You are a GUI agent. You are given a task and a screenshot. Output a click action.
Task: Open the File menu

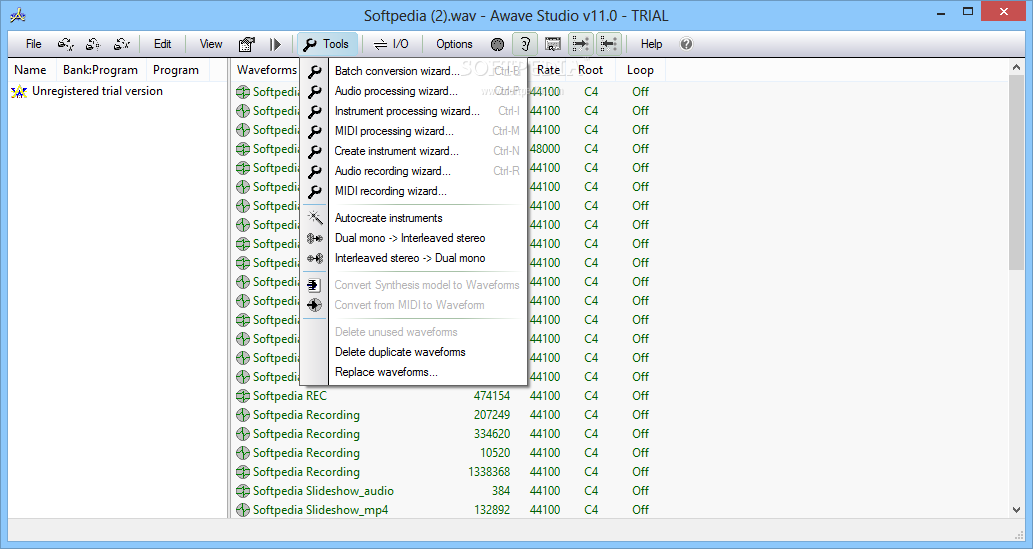point(33,44)
